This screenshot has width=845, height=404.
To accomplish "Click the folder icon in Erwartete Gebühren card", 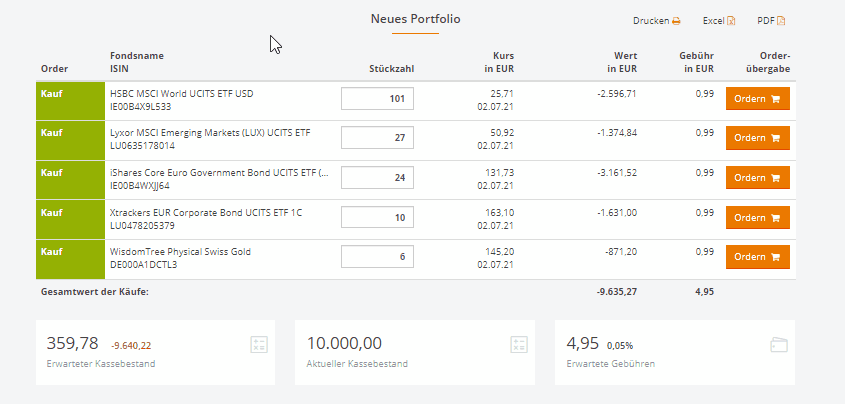I will click(779, 345).
